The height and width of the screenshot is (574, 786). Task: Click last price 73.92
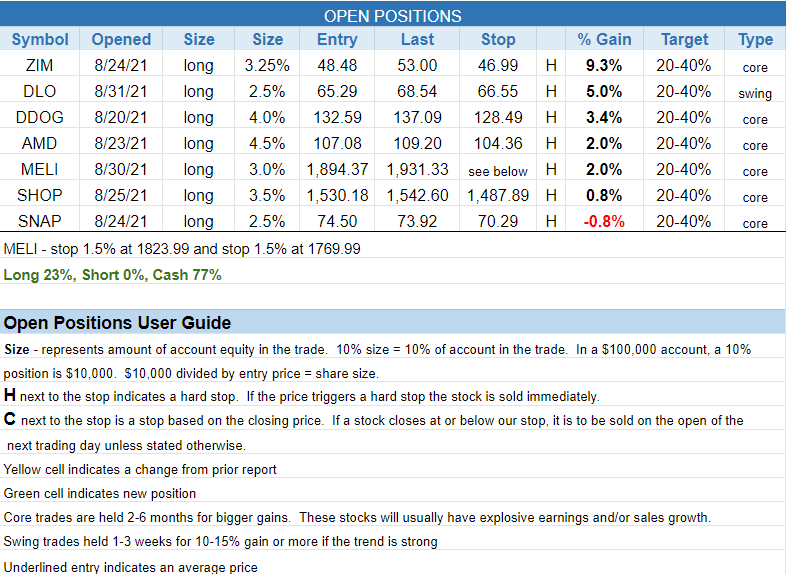click(417, 221)
